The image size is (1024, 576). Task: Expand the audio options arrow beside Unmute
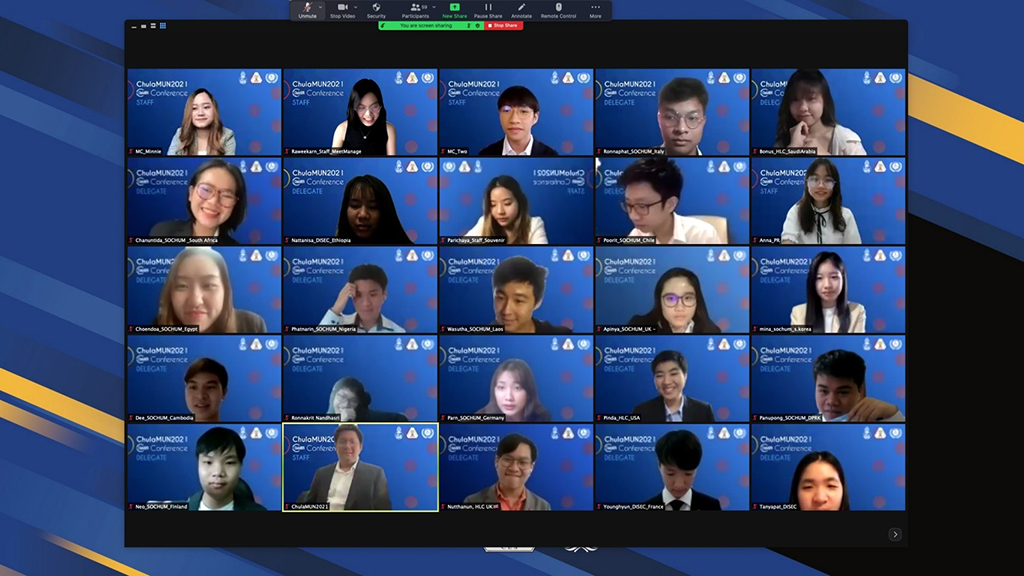[x=320, y=7]
